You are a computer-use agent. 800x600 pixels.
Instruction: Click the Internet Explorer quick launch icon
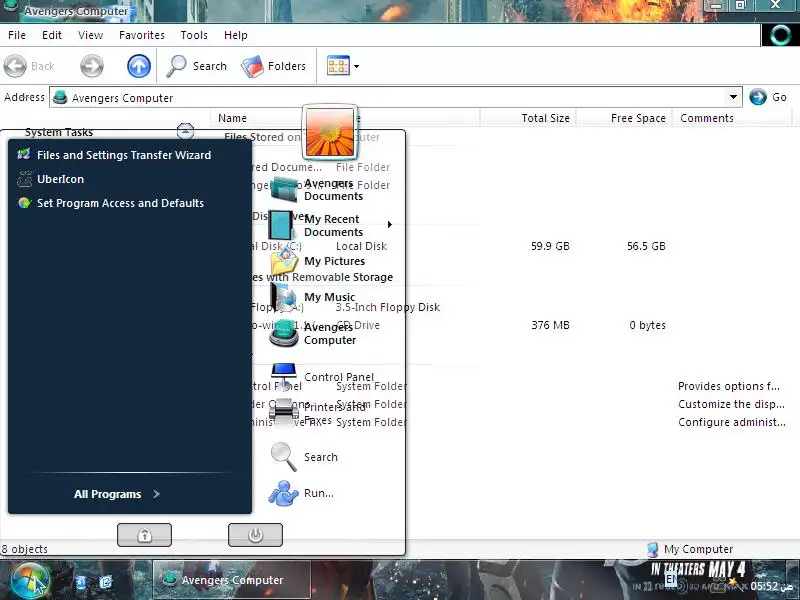pyautogui.click(x=106, y=582)
